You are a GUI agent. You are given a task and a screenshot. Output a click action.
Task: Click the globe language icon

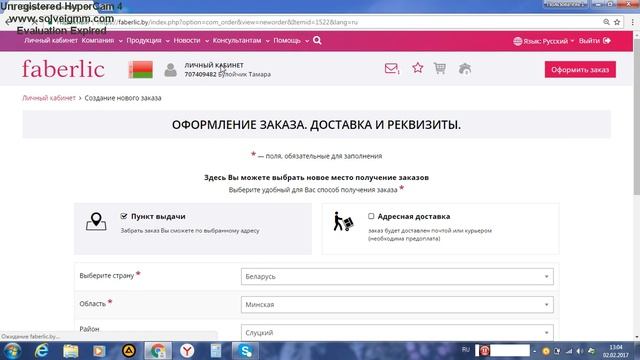click(518, 41)
